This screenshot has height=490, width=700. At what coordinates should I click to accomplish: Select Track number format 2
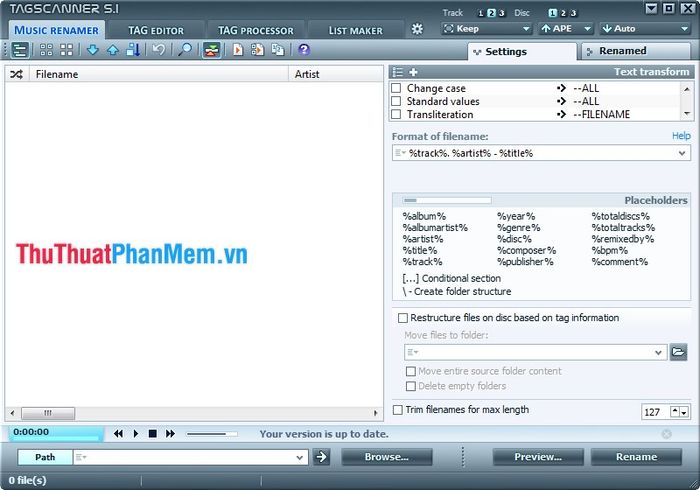[491, 13]
